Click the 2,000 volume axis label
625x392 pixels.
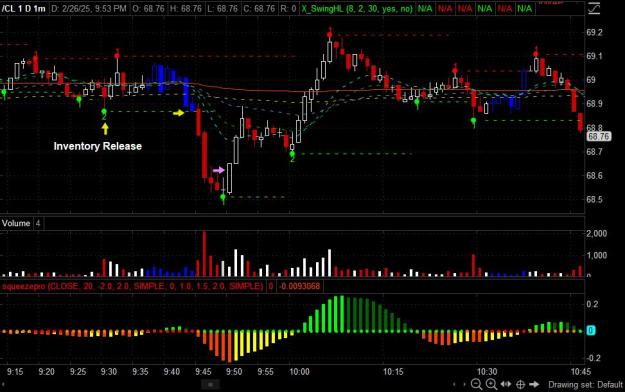click(597, 234)
